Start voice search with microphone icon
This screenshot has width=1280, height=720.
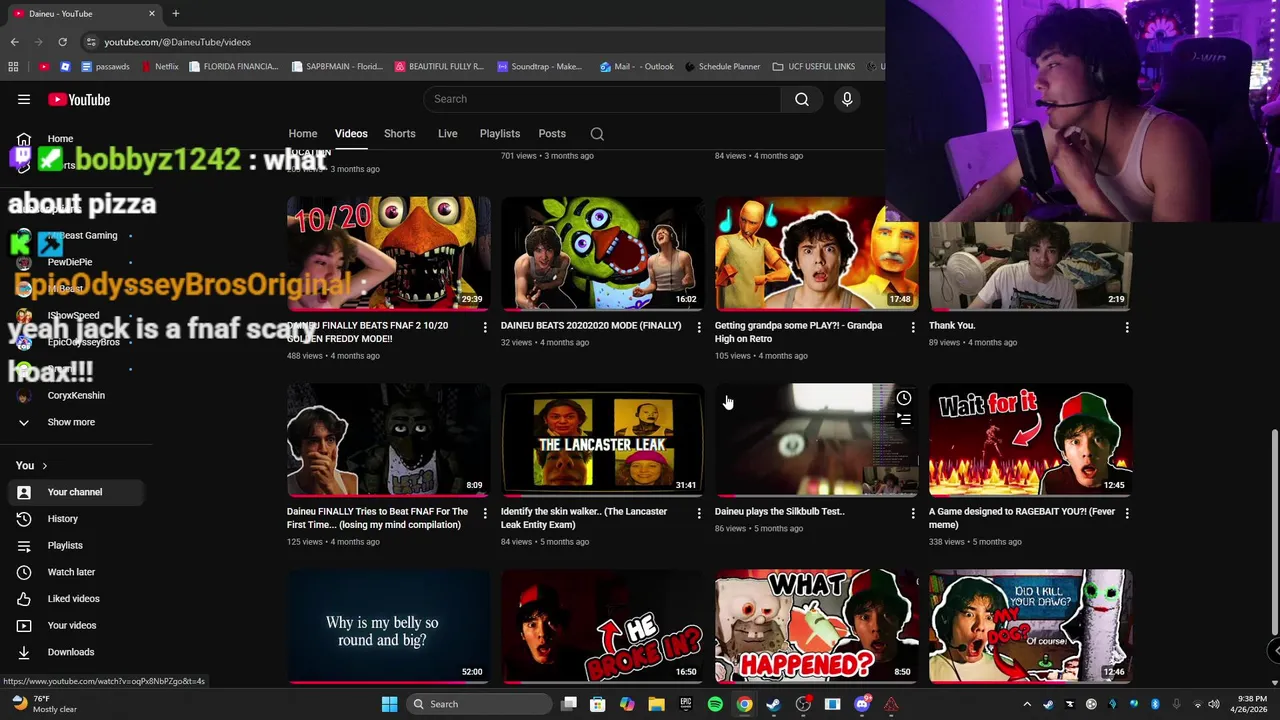pos(847,99)
